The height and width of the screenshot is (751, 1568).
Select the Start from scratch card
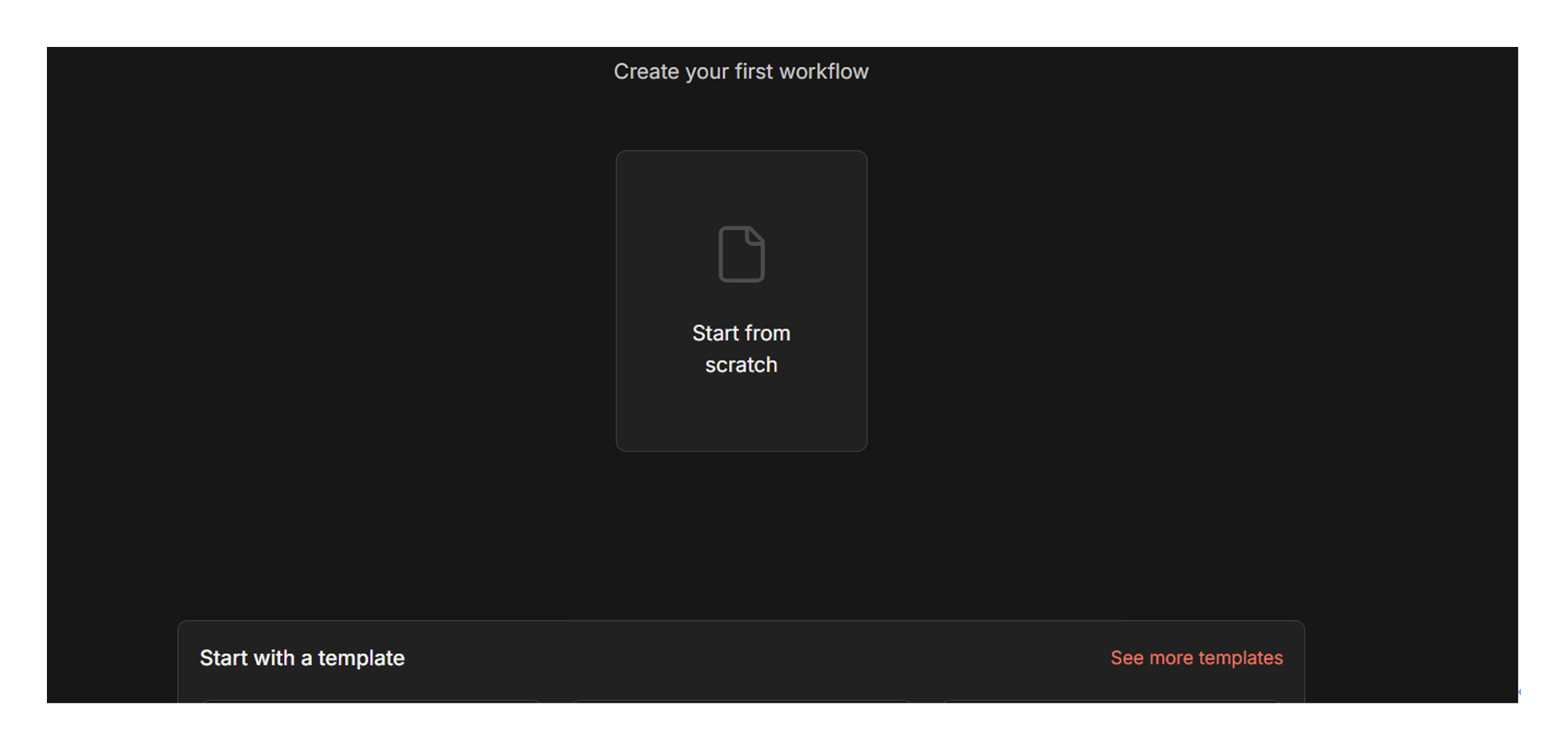[x=741, y=300]
